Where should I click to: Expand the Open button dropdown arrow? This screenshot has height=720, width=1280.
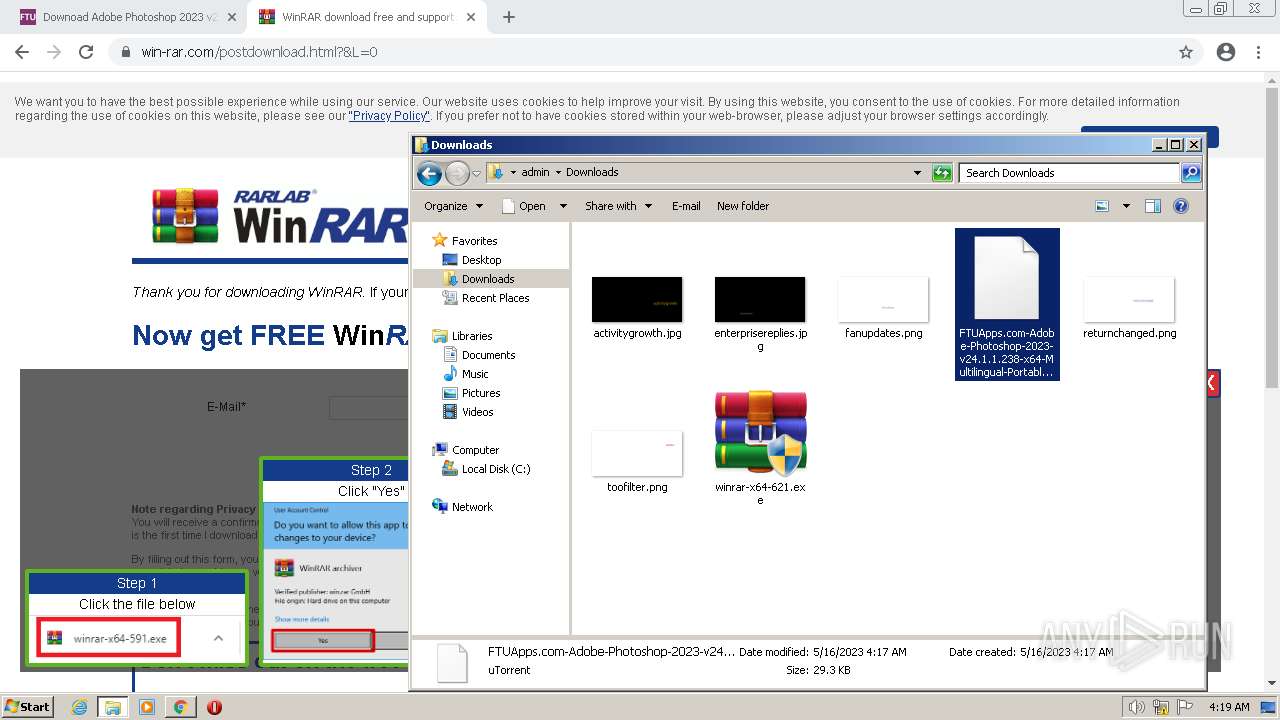(x=563, y=206)
